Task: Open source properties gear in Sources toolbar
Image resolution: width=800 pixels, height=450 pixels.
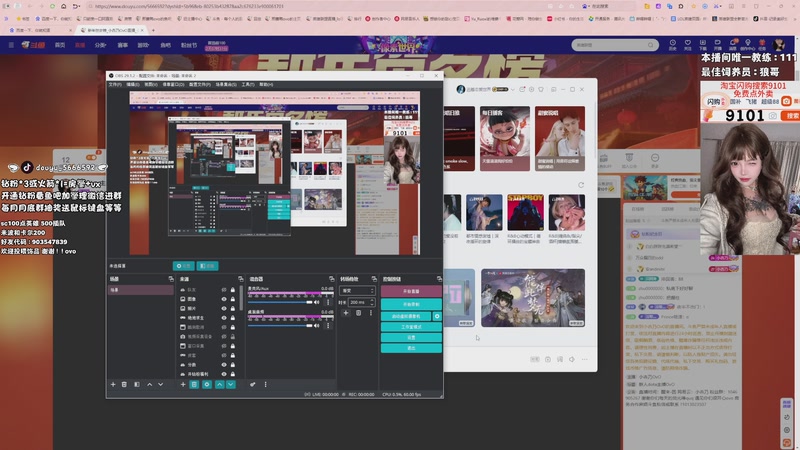Action: click(x=207, y=384)
